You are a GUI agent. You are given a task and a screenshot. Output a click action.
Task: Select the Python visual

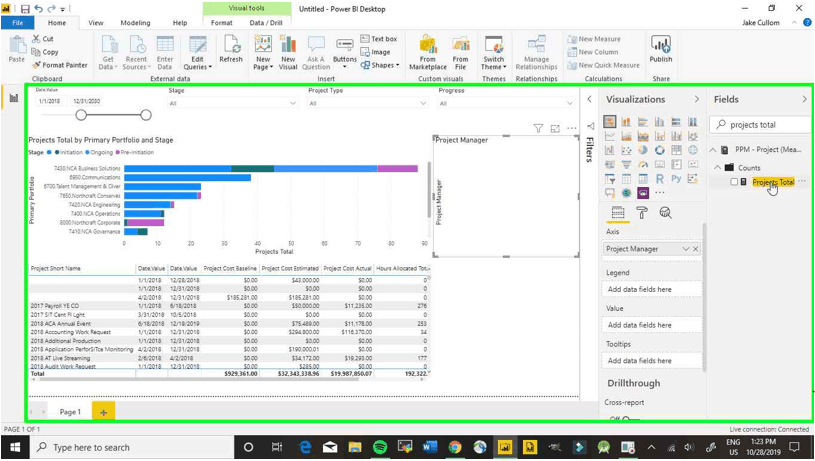pos(676,179)
